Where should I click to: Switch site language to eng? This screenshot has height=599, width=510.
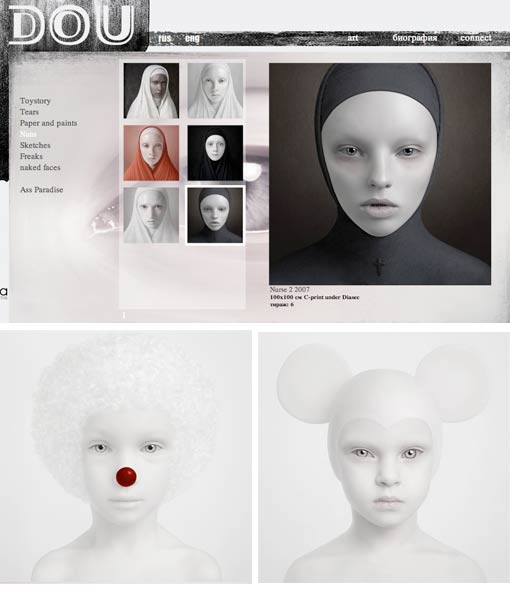192,38
